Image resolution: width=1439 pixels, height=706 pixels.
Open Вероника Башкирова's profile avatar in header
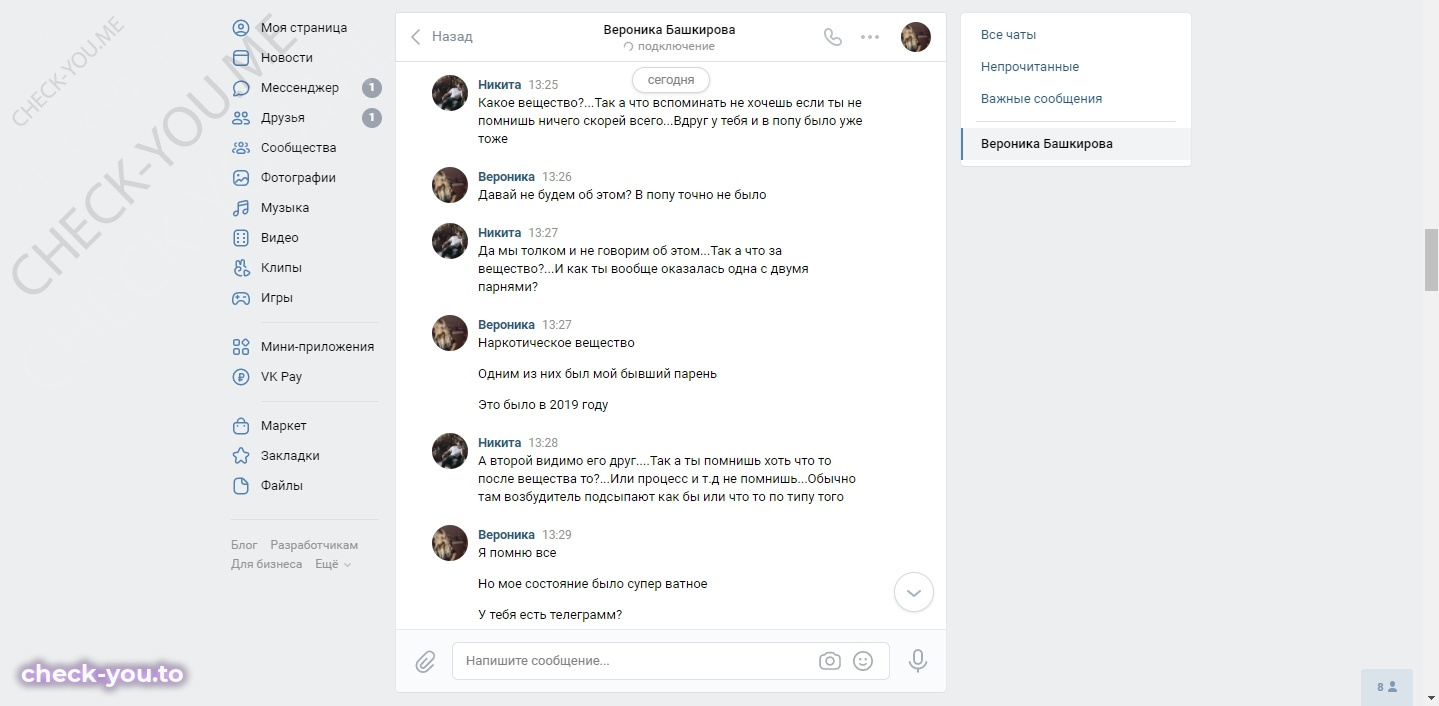[x=916, y=37]
